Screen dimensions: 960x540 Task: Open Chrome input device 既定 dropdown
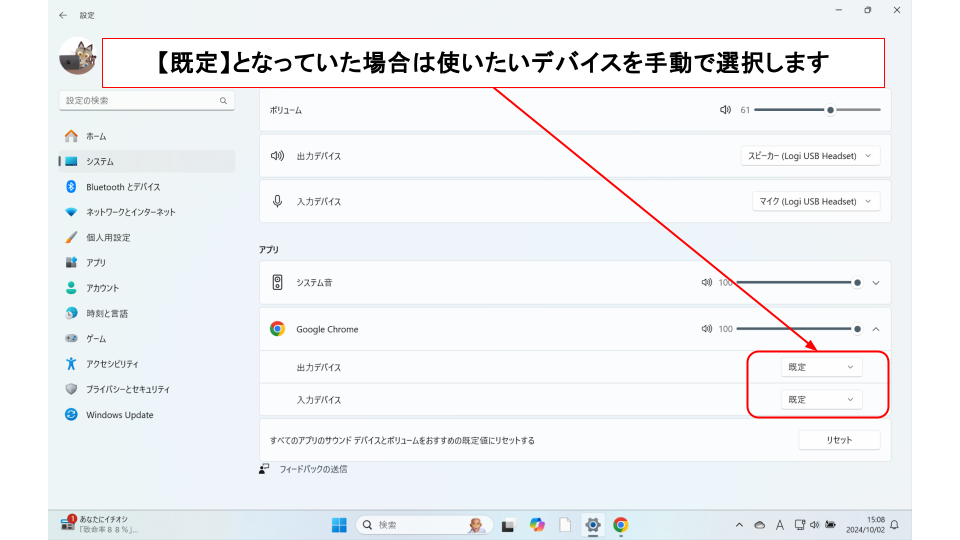821,400
